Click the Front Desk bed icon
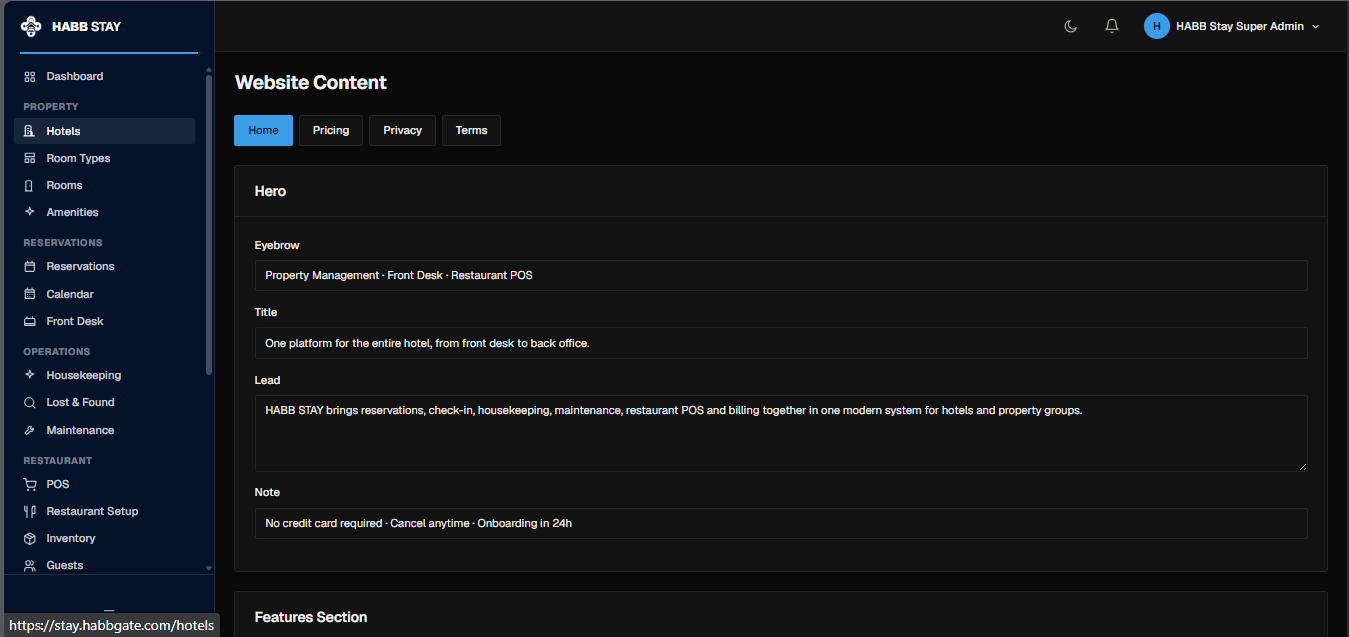This screenshot has width=1349, height=637. click(x=30, y=321)
